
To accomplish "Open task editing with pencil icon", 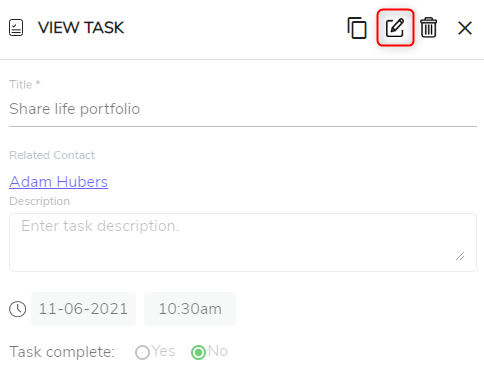I will coord(395,28).
